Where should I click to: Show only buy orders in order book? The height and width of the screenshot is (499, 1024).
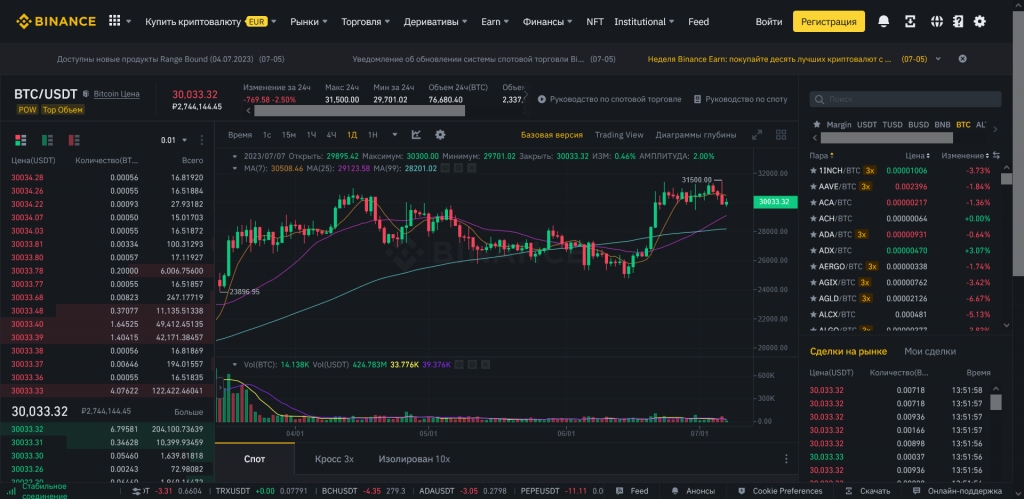pyautogui.click(x=44, y=140)
